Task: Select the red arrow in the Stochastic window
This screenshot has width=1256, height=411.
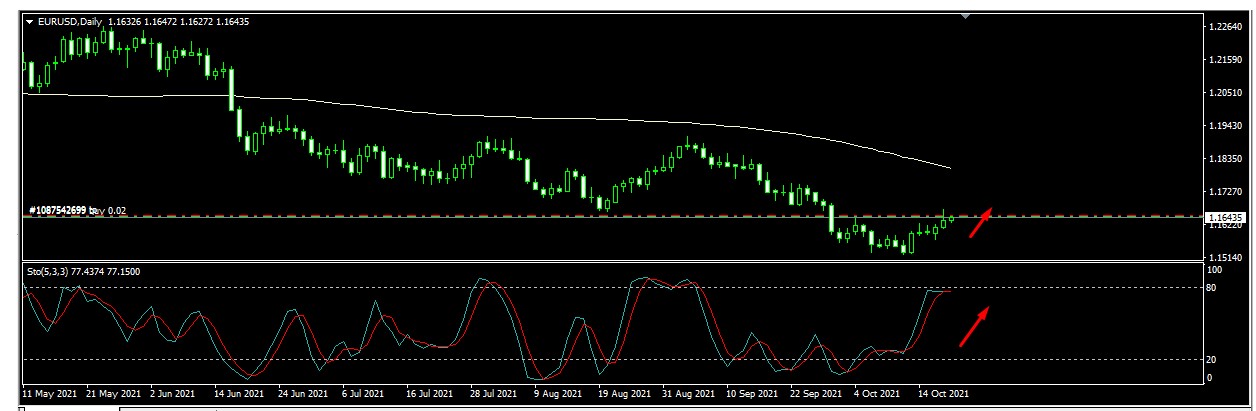Action: coord(975,326)
